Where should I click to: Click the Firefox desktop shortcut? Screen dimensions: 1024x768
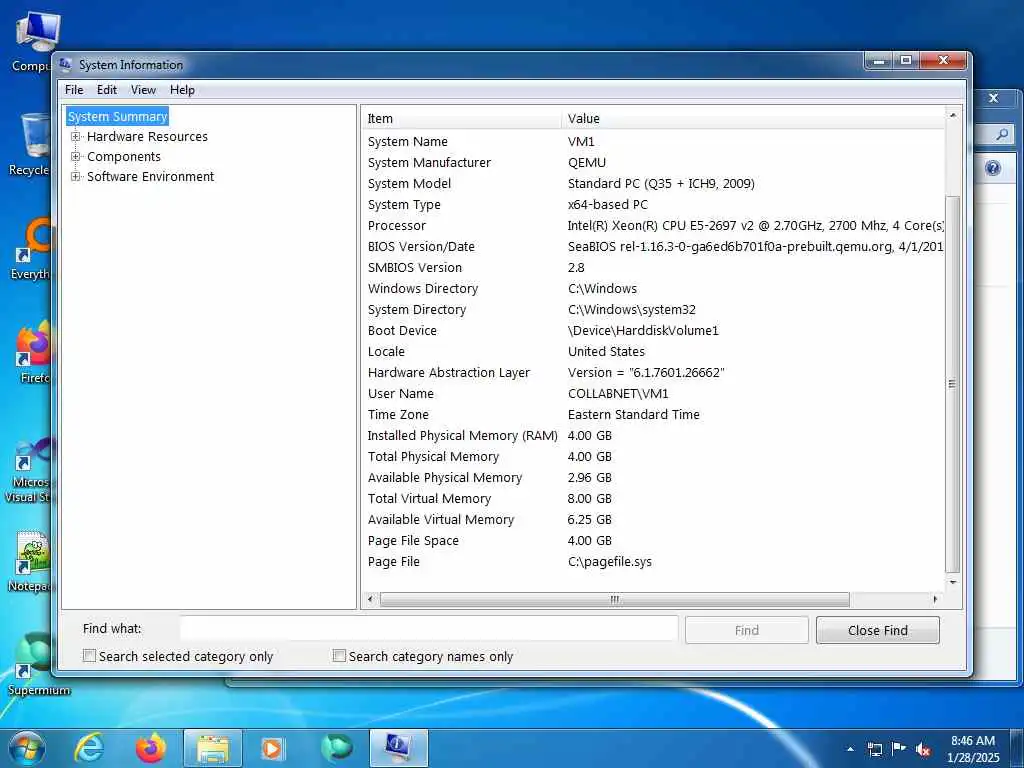(34, 353)
